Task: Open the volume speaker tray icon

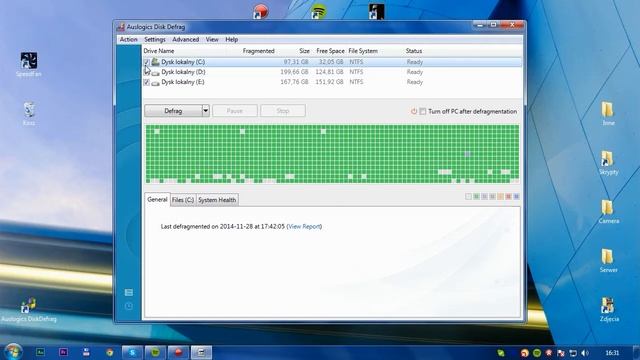Action: [x=584, y=353]
